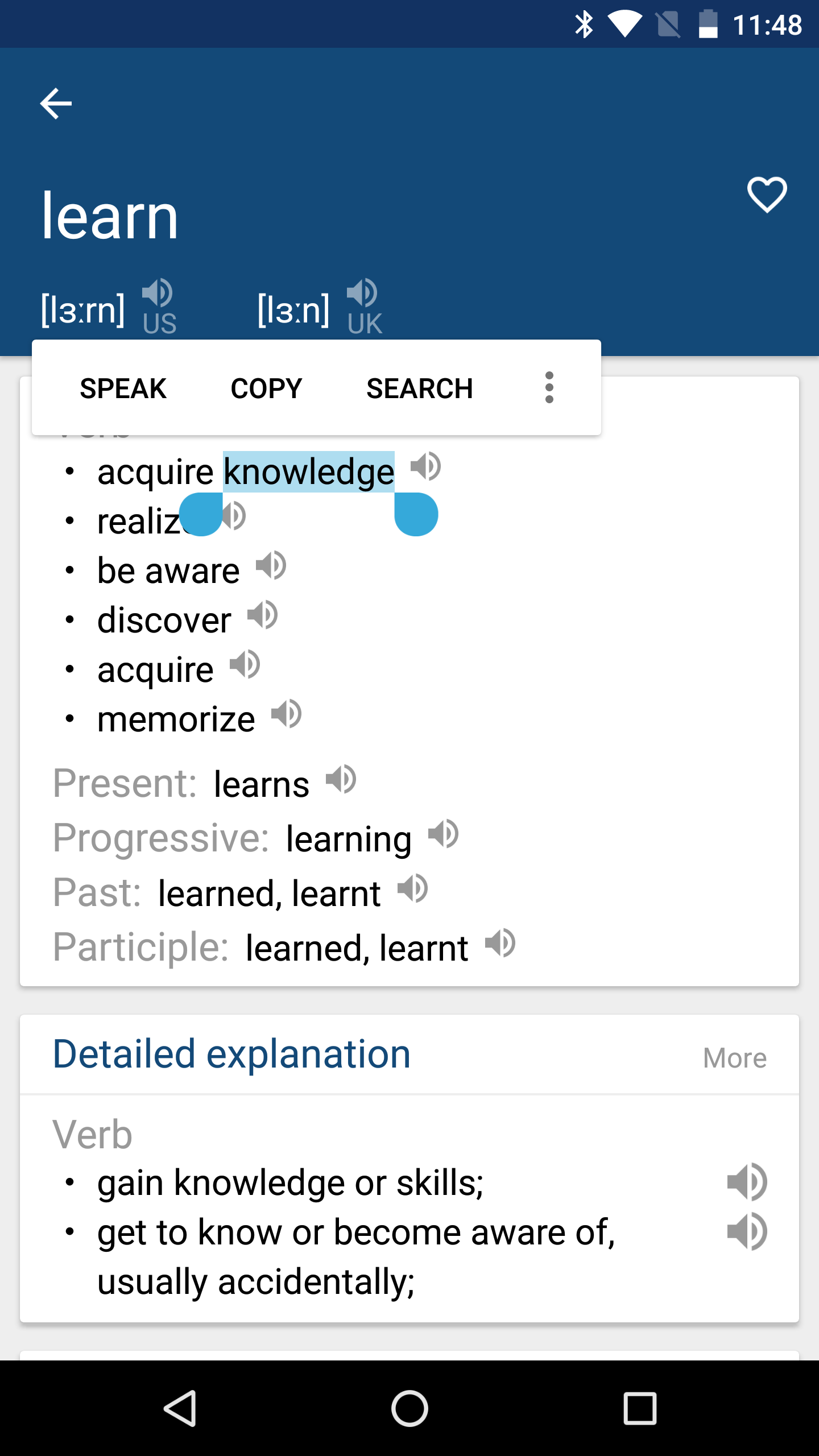Tap COPY in the selection popup
Screen dimensions: 819x1456
[266, 388]
